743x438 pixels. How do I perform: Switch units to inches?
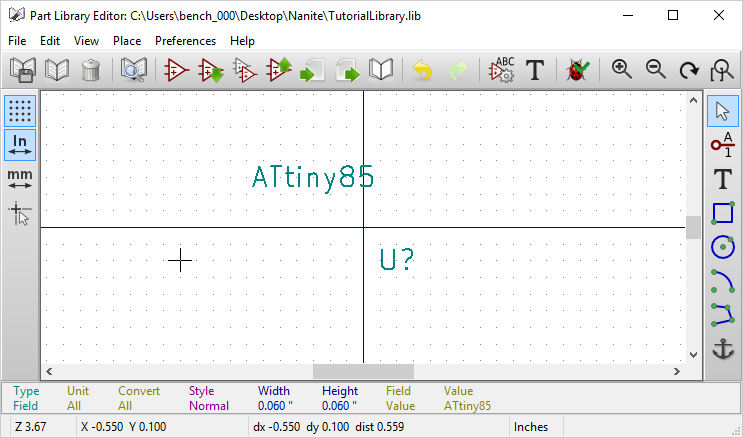tap(20, 145)
